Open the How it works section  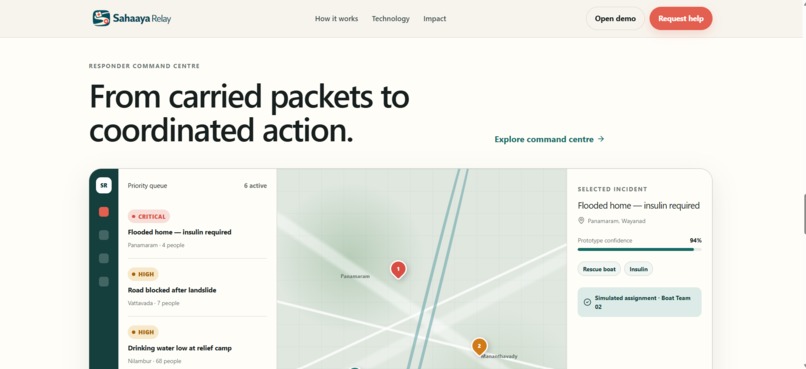pyautogui.click(x=336, y=19)
